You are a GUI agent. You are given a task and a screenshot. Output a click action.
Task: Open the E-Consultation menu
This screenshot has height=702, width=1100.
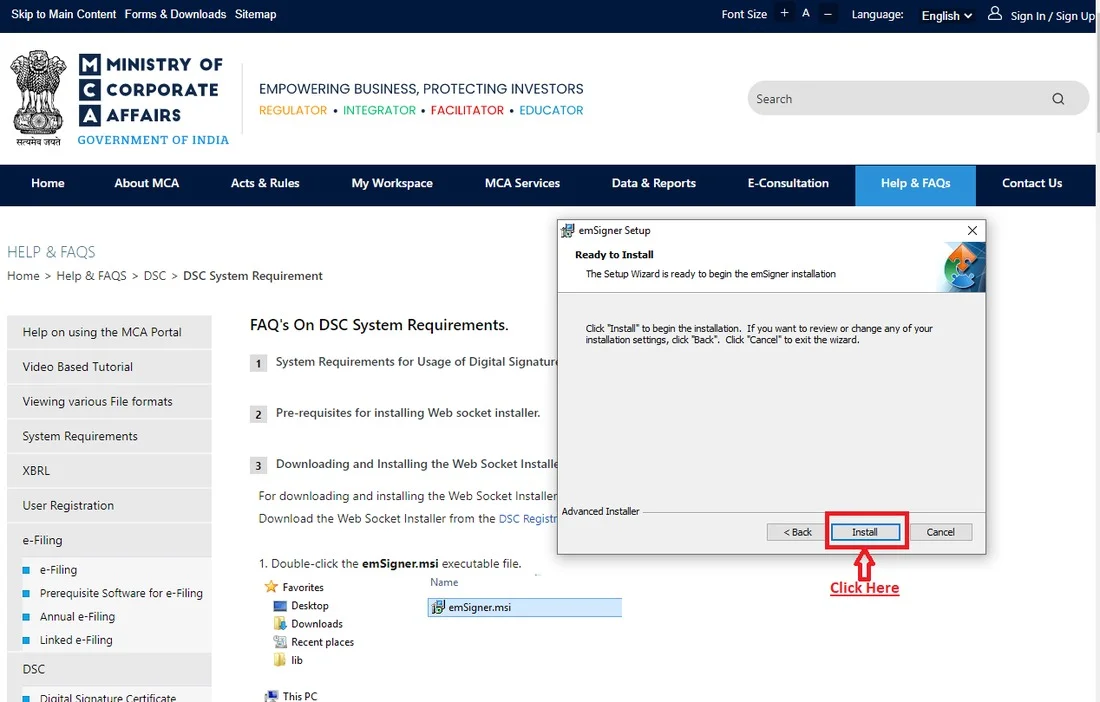click(x=788, y=183)
